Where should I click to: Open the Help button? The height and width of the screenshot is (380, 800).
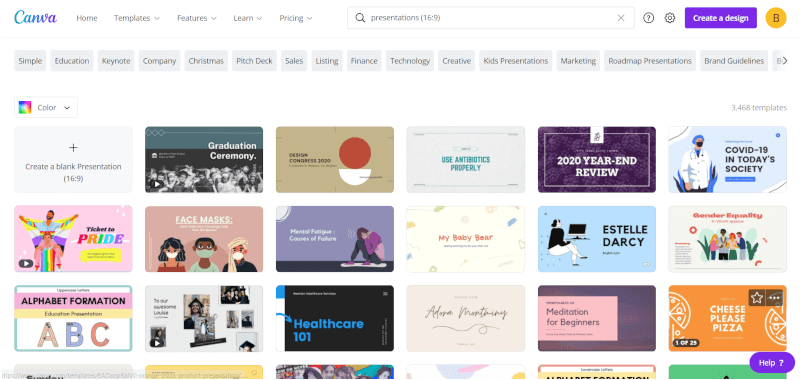point(771,363)
